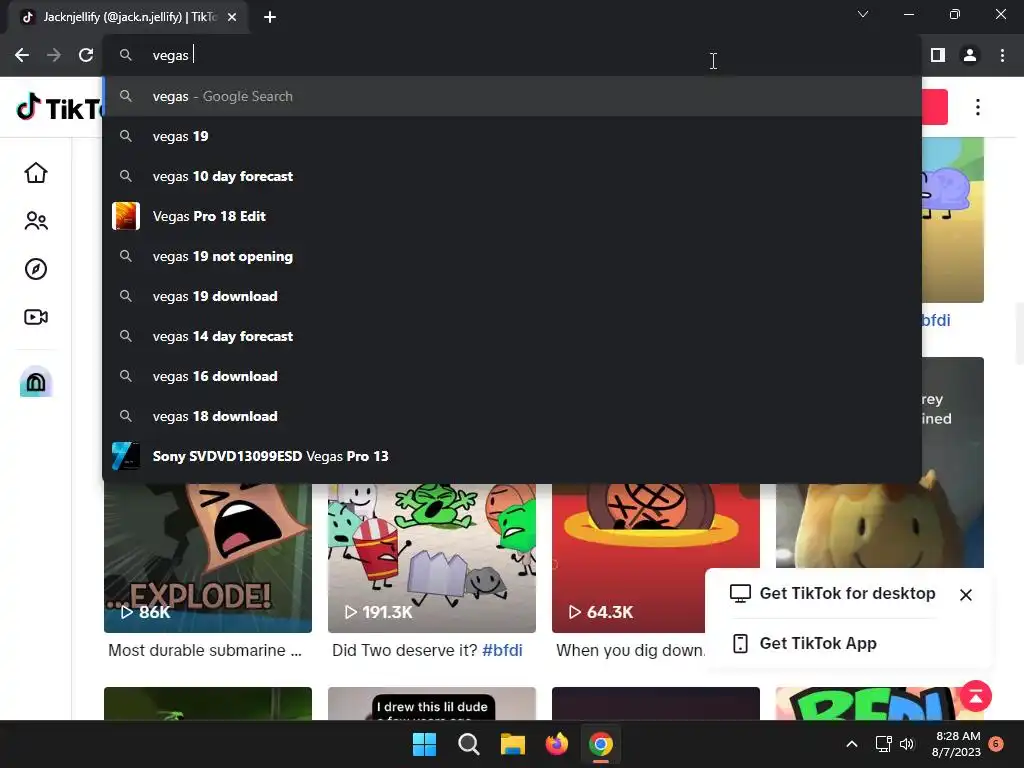This screenshot has width=1024, height=768.
Task: Open TikTok Following (people icon) in sidebar
Action: (x=36, y=221)
